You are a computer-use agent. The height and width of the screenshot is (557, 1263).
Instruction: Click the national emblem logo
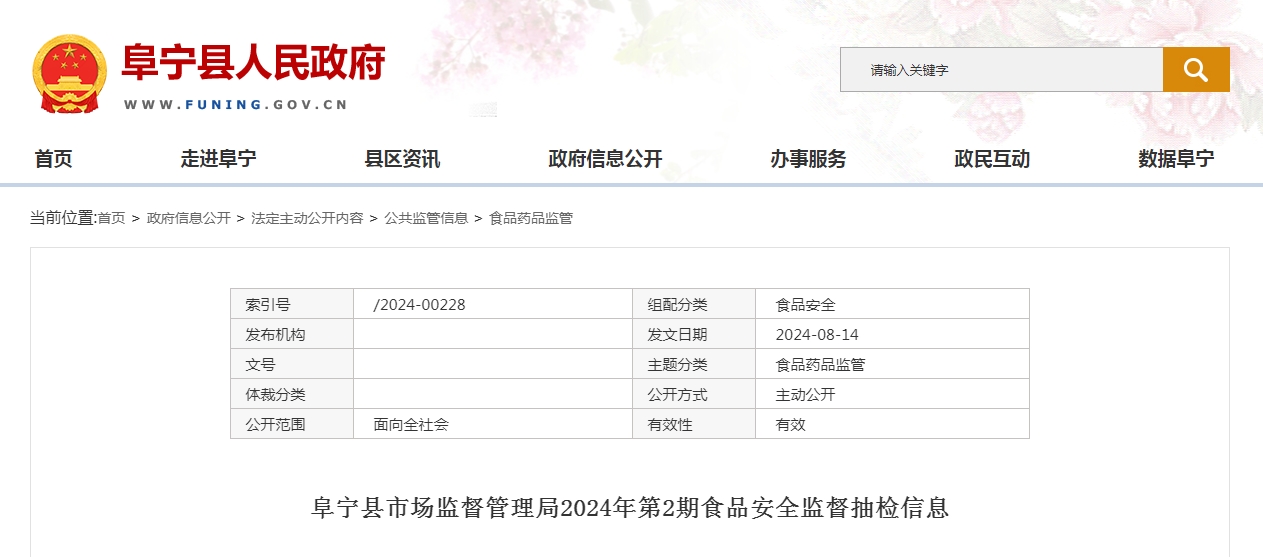[x=69, y=75]
